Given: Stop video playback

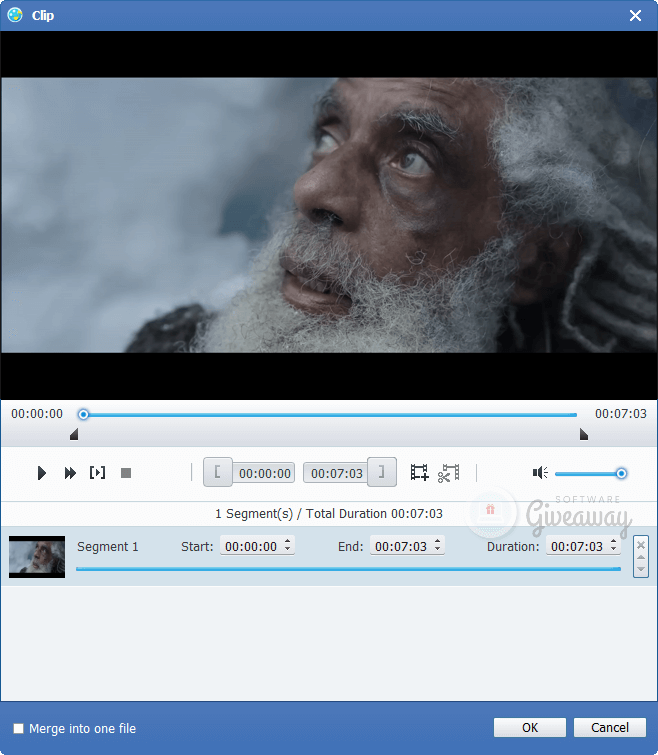Looking at the screenshot, I should (126, 473).
